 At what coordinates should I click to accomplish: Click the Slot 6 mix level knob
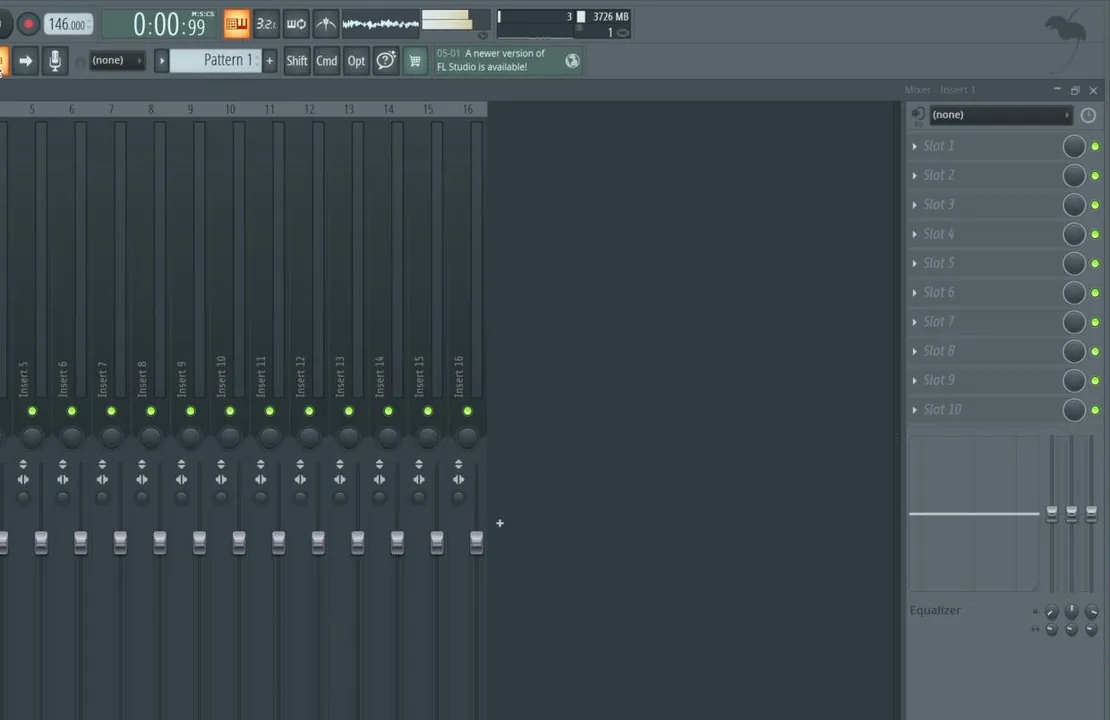click(1074, 292)
